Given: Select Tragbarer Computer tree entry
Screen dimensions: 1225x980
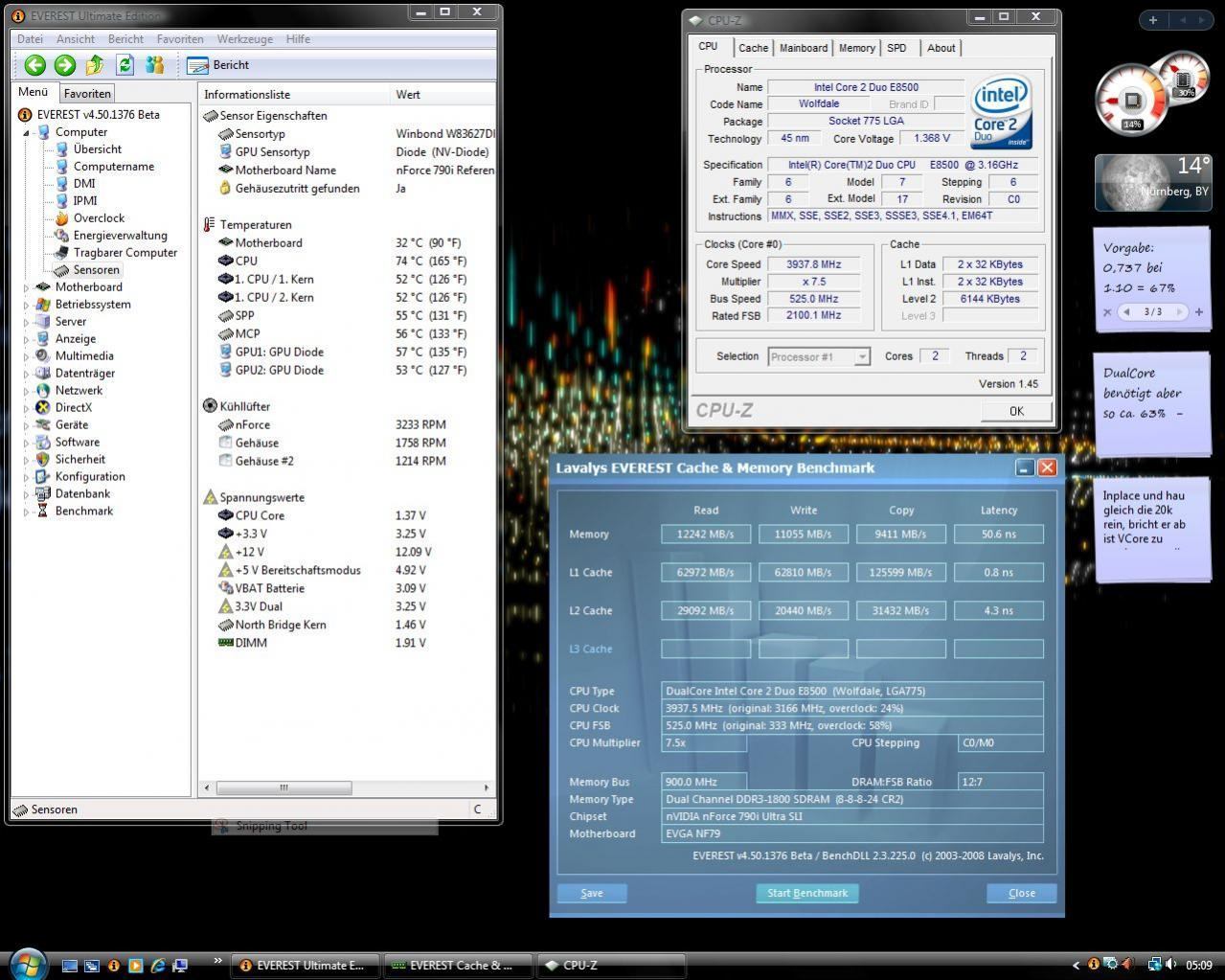Looking at the screenshot, I should pyautogui.click(x=125, y=253).
